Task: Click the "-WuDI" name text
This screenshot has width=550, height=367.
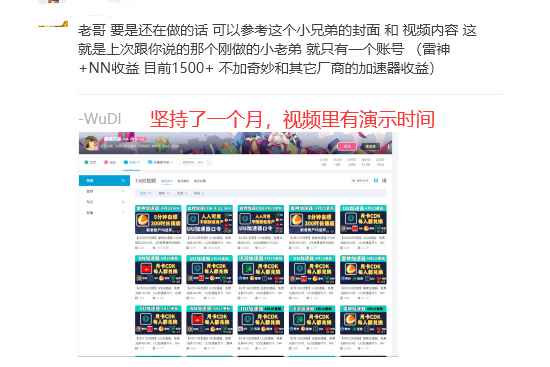Action: [x=100, y=119]
